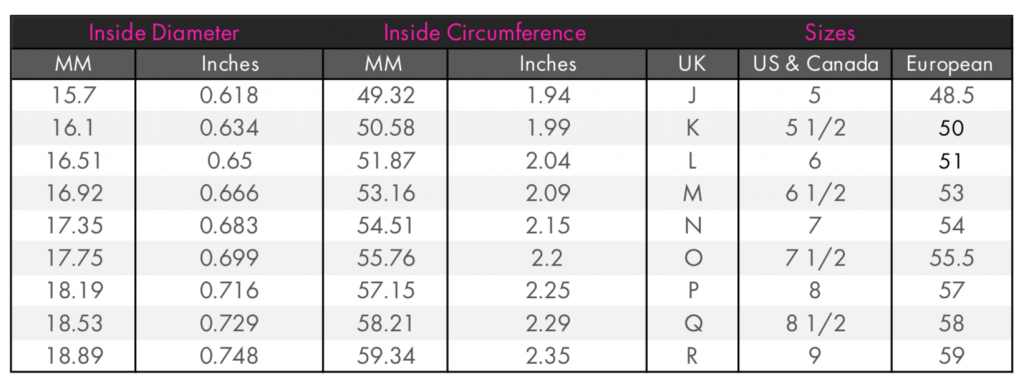Select the US & Canada column header
The image size is (1024, 384).
click(x=815, y=64)
